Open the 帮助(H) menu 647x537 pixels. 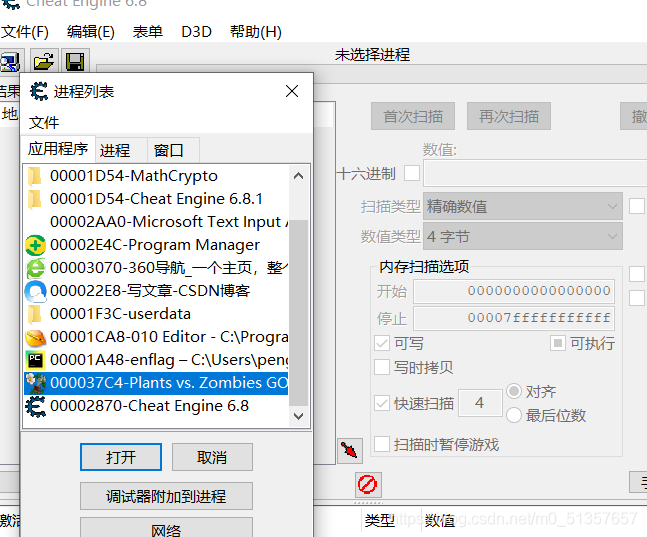[x=256, y=32]
